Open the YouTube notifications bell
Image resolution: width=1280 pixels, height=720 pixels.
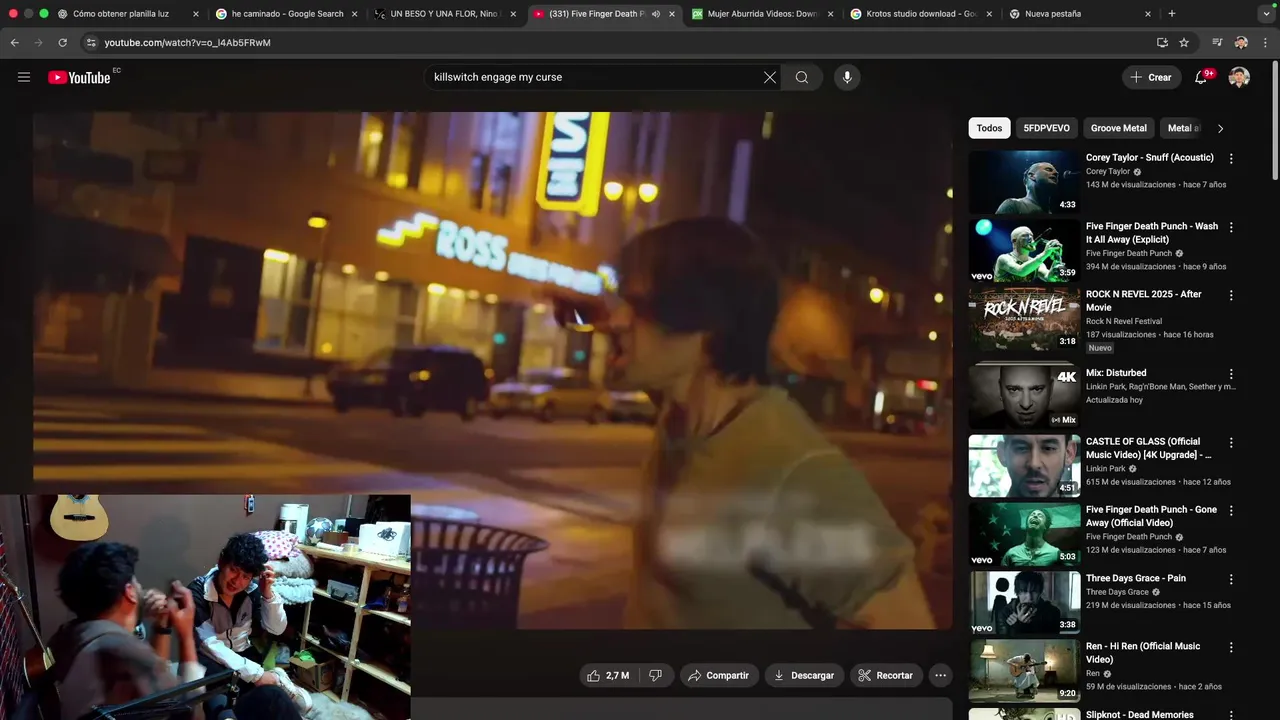(x=1202, y=77)
